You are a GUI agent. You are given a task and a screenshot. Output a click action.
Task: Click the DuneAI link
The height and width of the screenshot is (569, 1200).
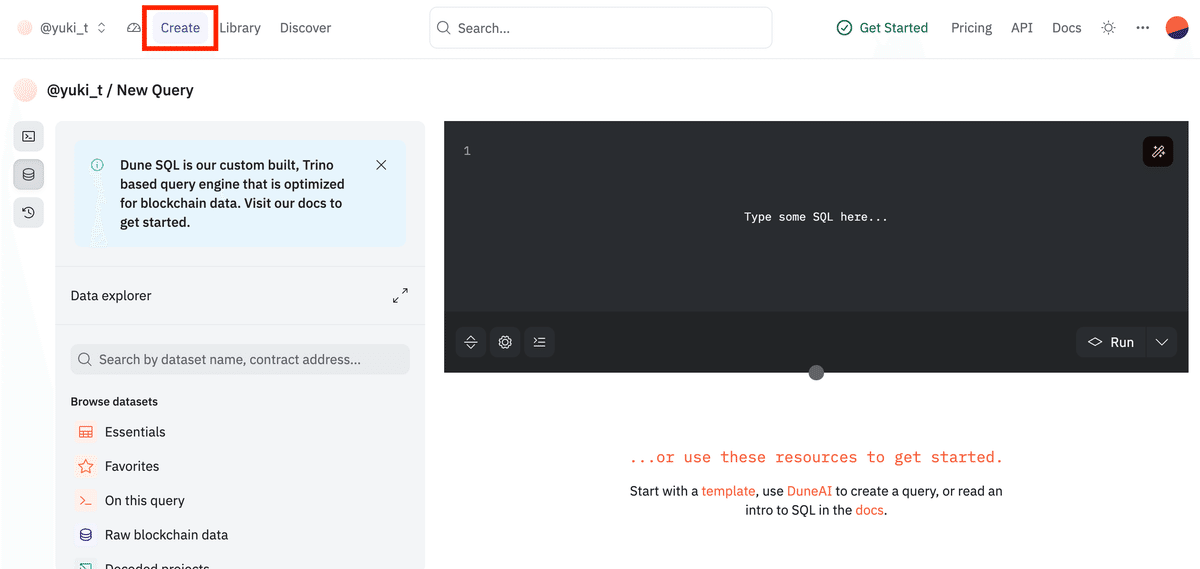(809, 491)
